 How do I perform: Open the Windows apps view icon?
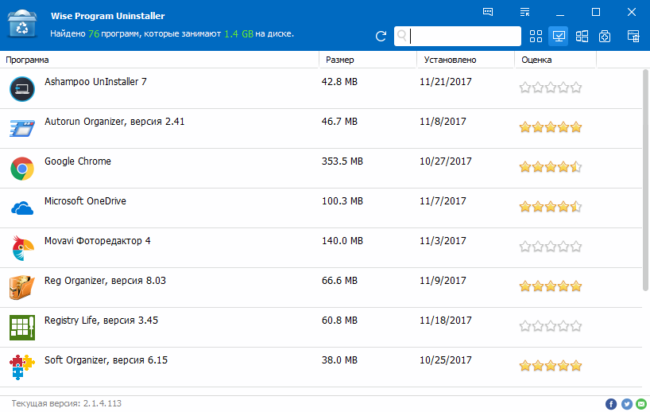(582, 36)
